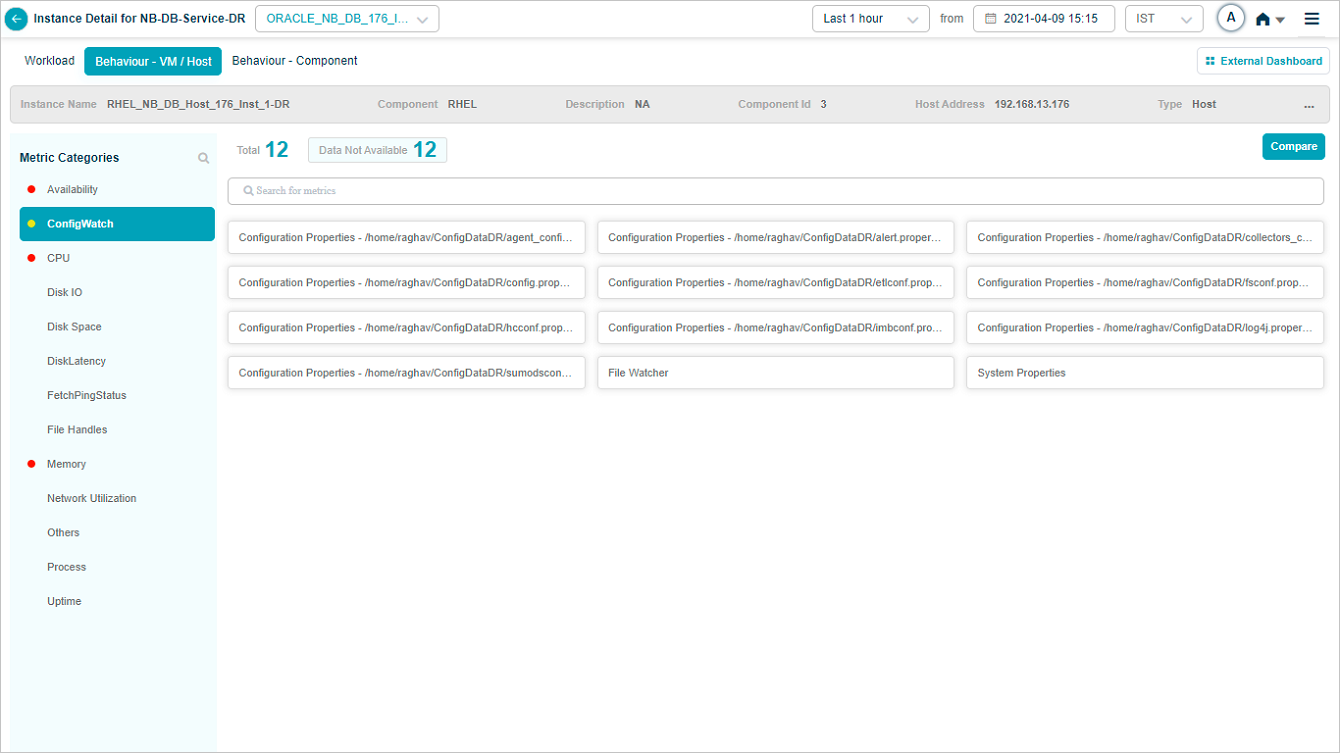Open the System Properties metric card
The width and height of the screenshot is (1340, 753).
point(1144,373)
